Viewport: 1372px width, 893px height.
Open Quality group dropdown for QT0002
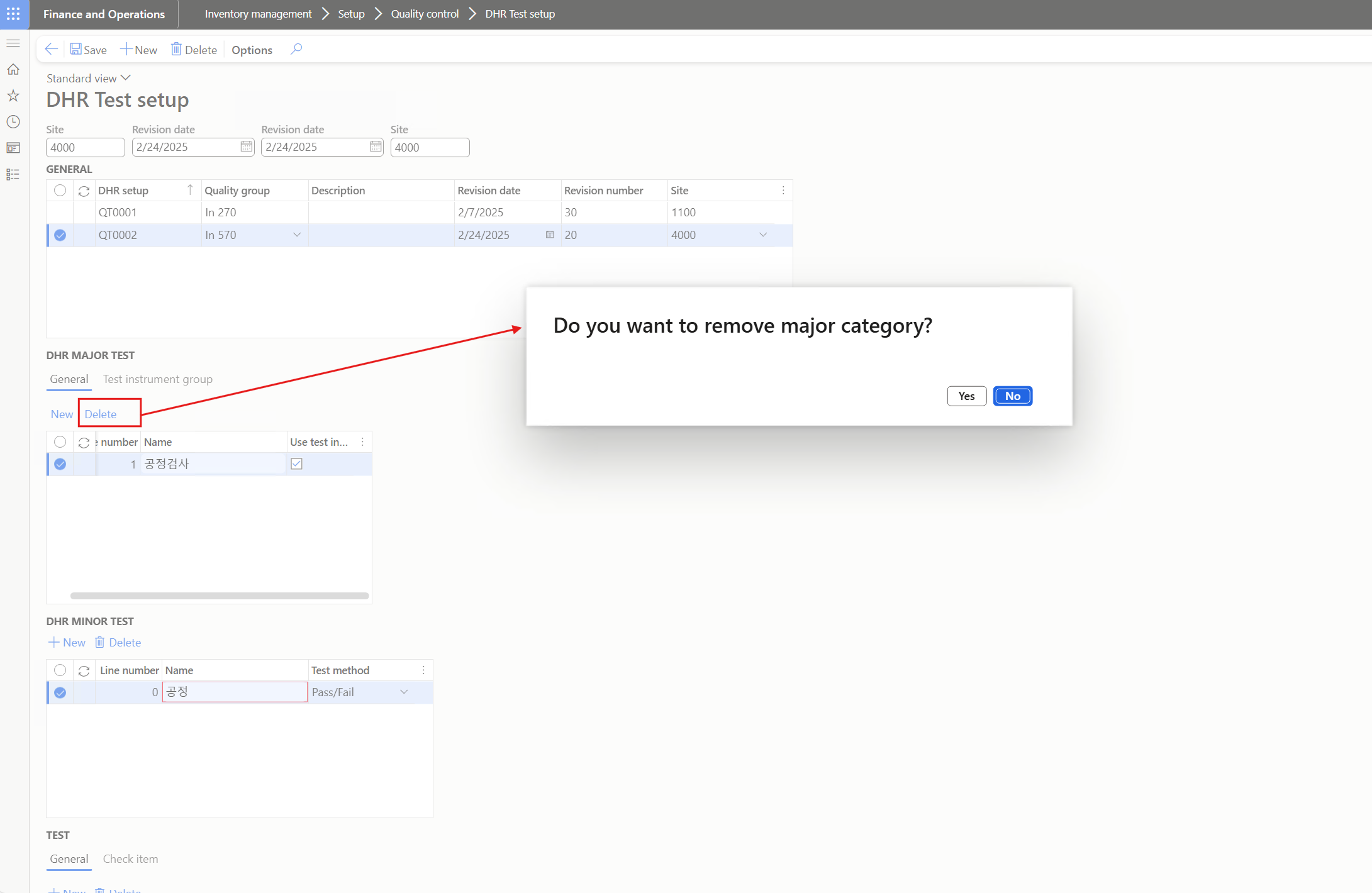[297, 235]
